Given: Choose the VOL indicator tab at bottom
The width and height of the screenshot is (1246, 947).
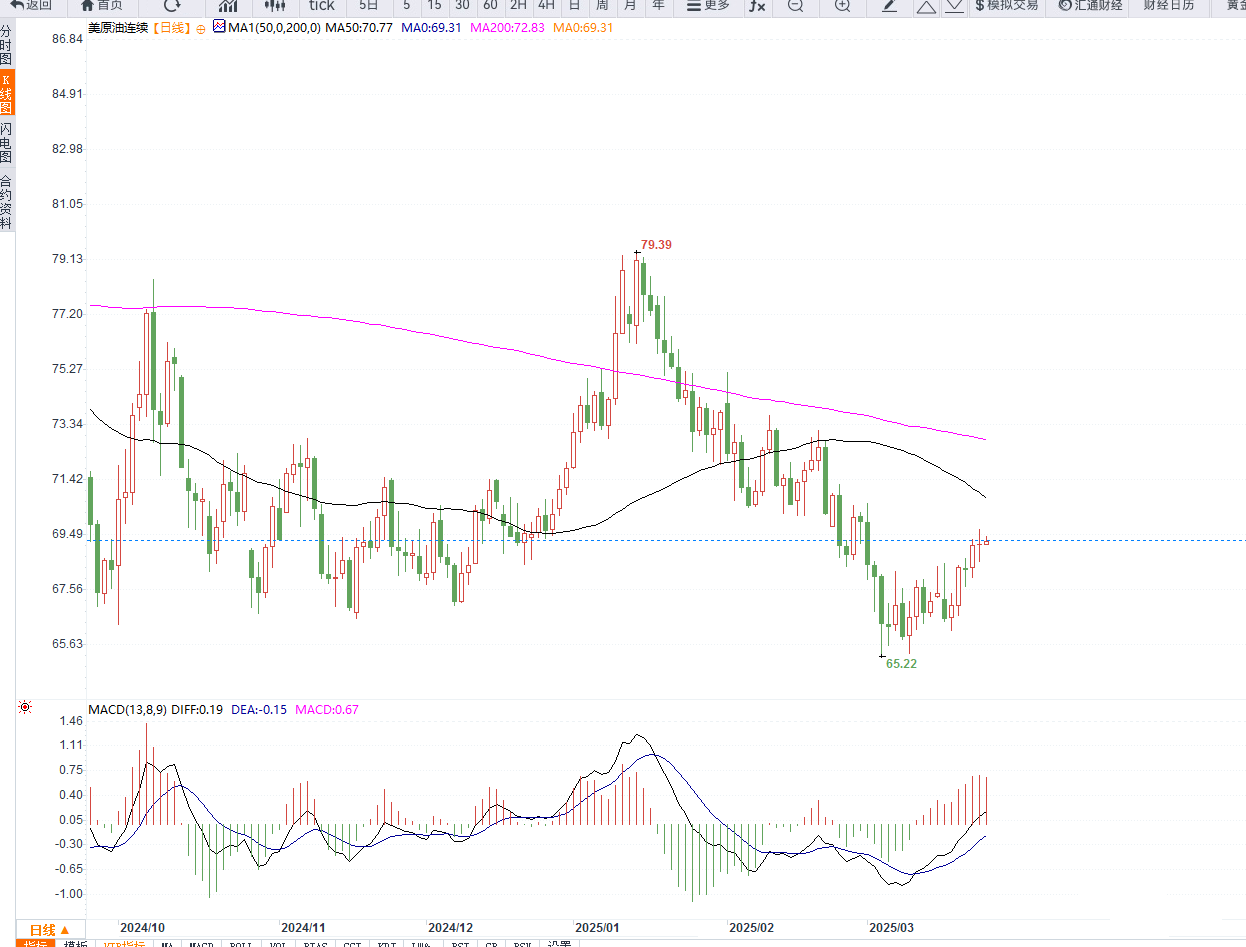Looking at the screenshot, I should [278, 943].
